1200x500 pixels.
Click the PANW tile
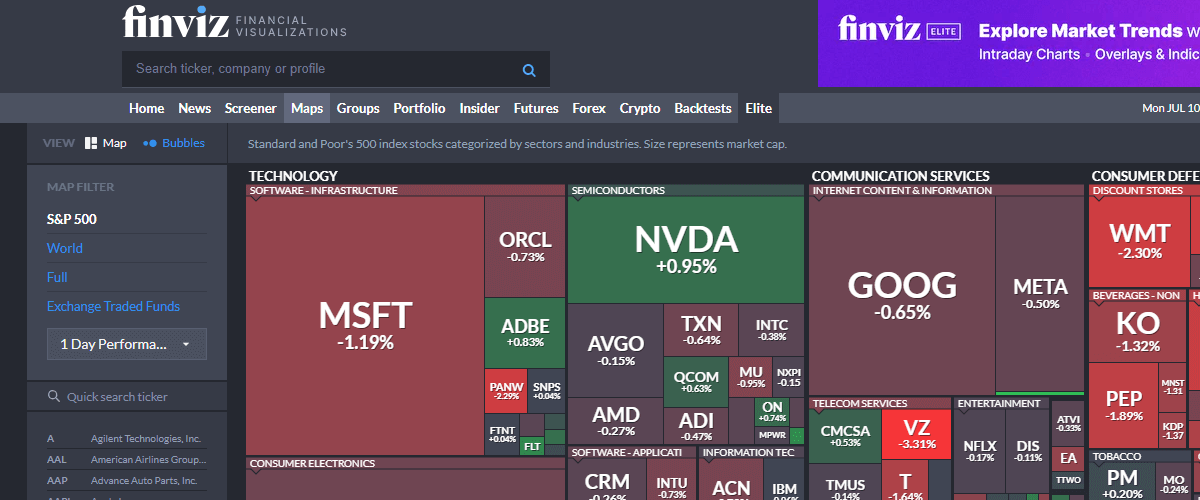[x=505, y=391]
